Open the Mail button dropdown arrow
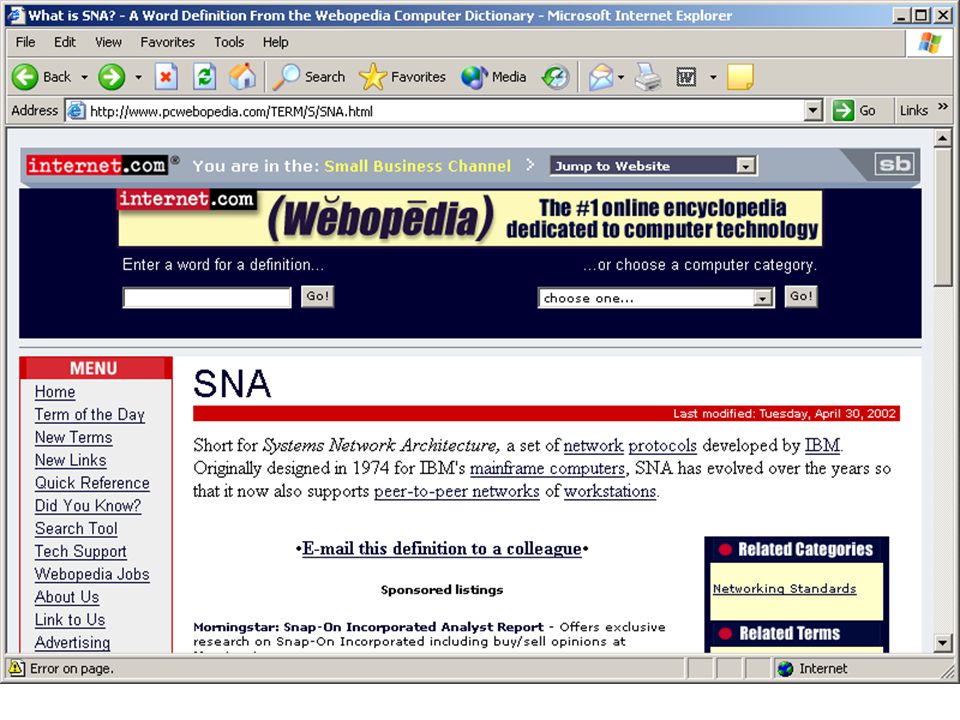This screenshot has height=720, width=960. tap(621, 77)
